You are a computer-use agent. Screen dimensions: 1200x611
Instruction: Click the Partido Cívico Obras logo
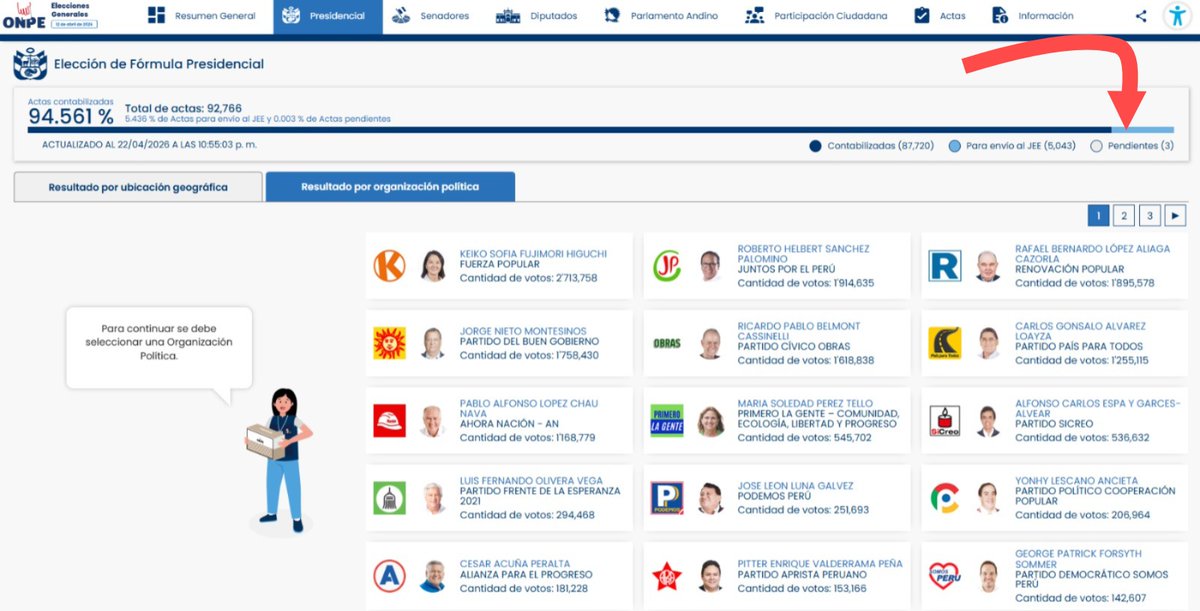[667, 343]
